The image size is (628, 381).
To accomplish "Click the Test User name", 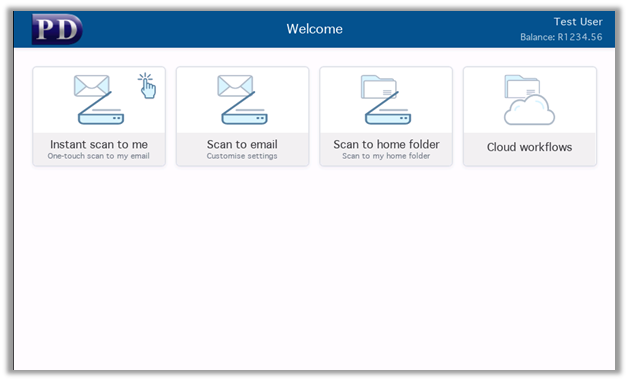I will 578,22.
